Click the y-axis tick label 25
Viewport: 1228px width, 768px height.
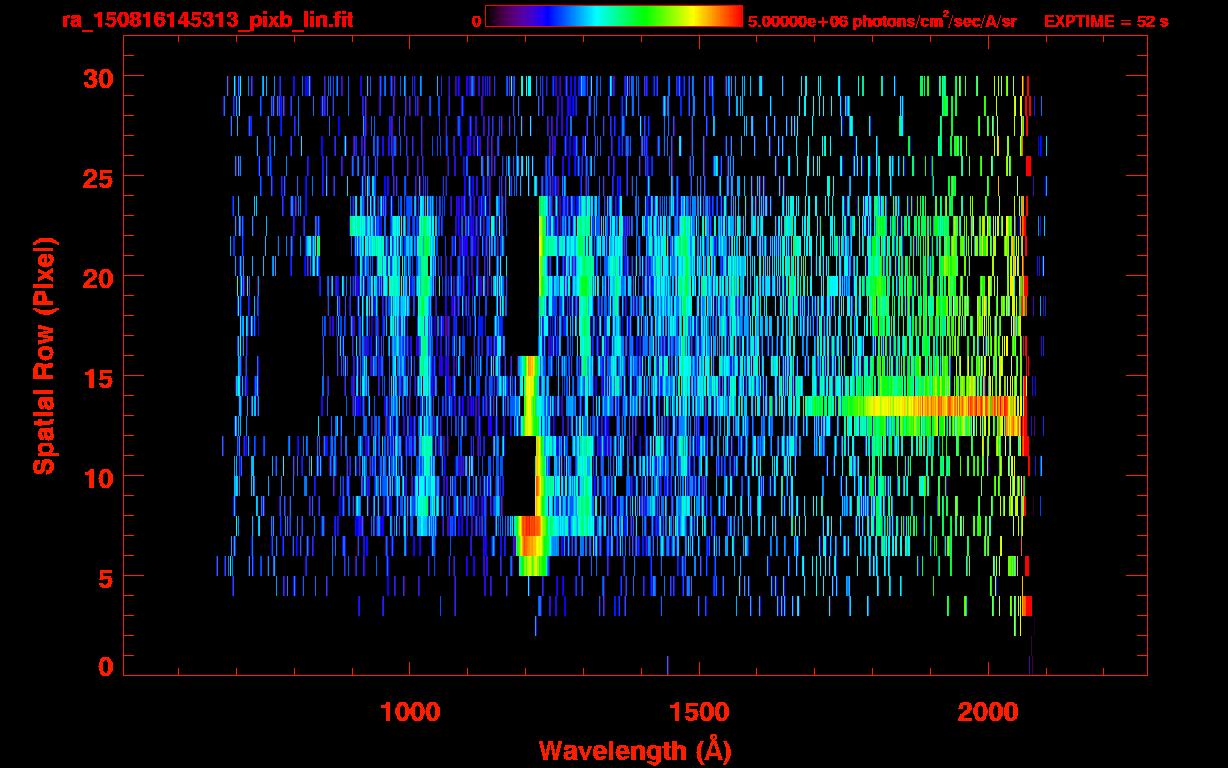pyautogui.click(x=96, y=177)
